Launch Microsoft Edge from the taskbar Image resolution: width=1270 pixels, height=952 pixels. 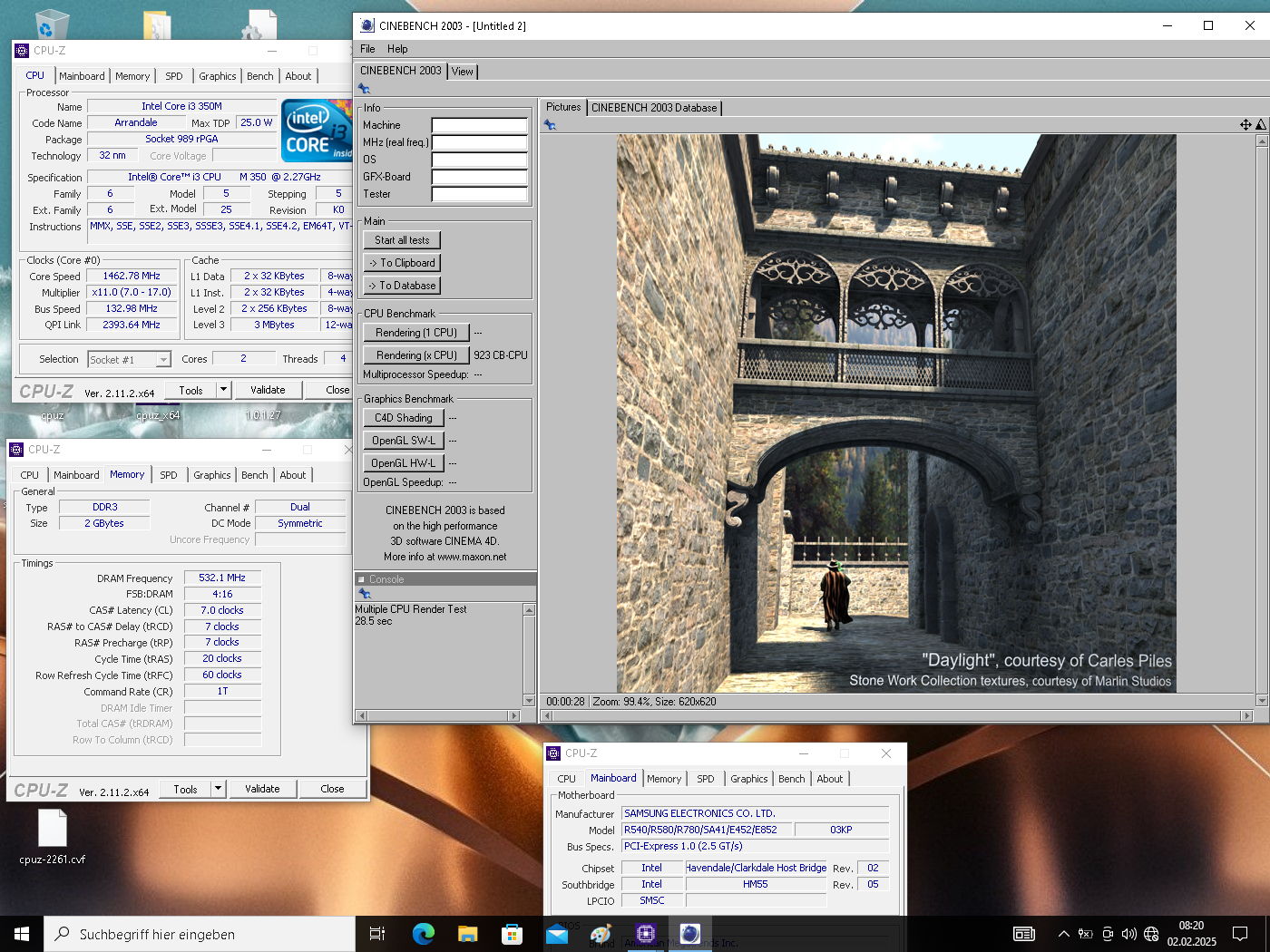(x=423, y=934)
